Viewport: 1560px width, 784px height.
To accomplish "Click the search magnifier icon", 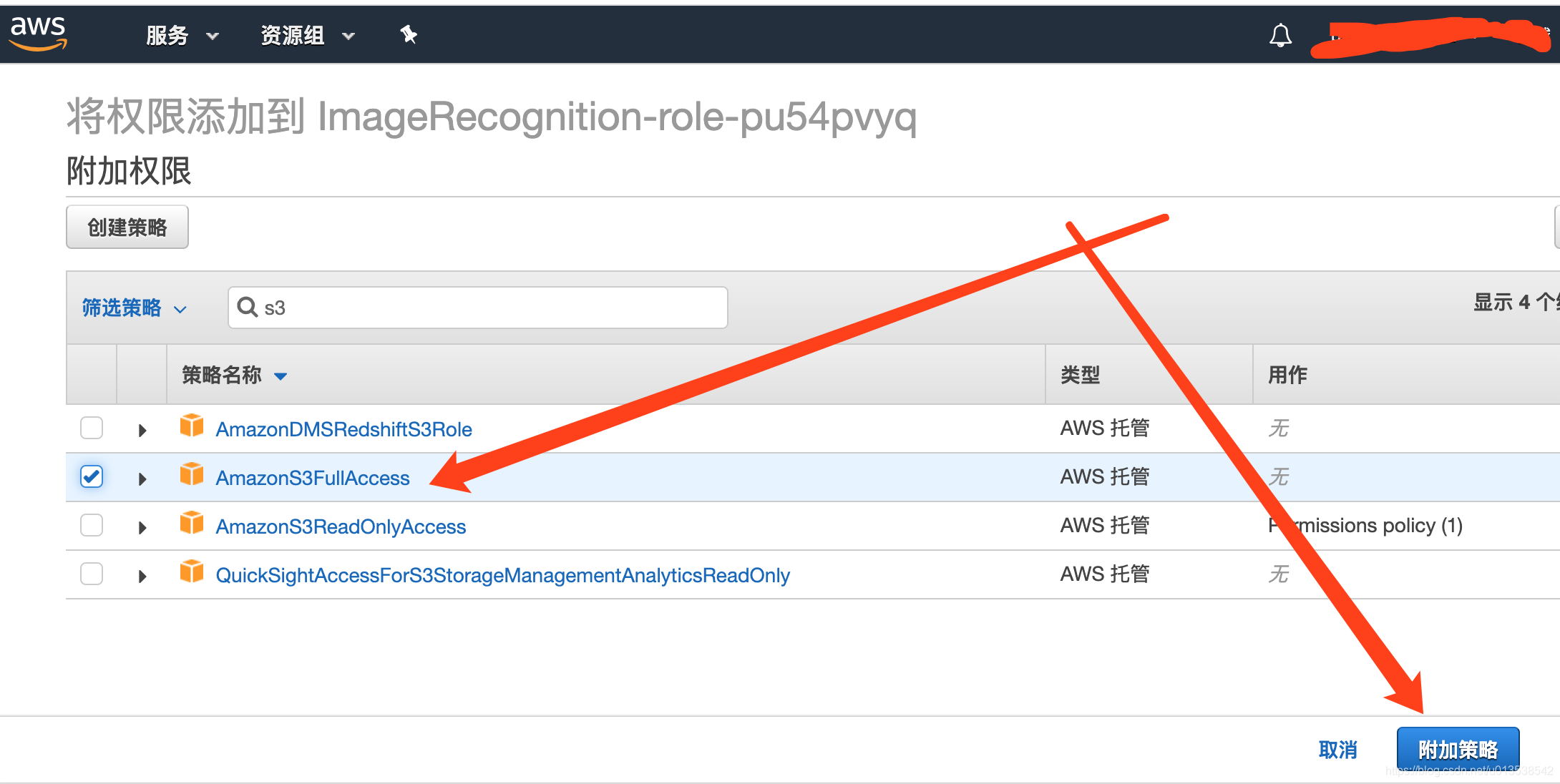I will [248, 307].
